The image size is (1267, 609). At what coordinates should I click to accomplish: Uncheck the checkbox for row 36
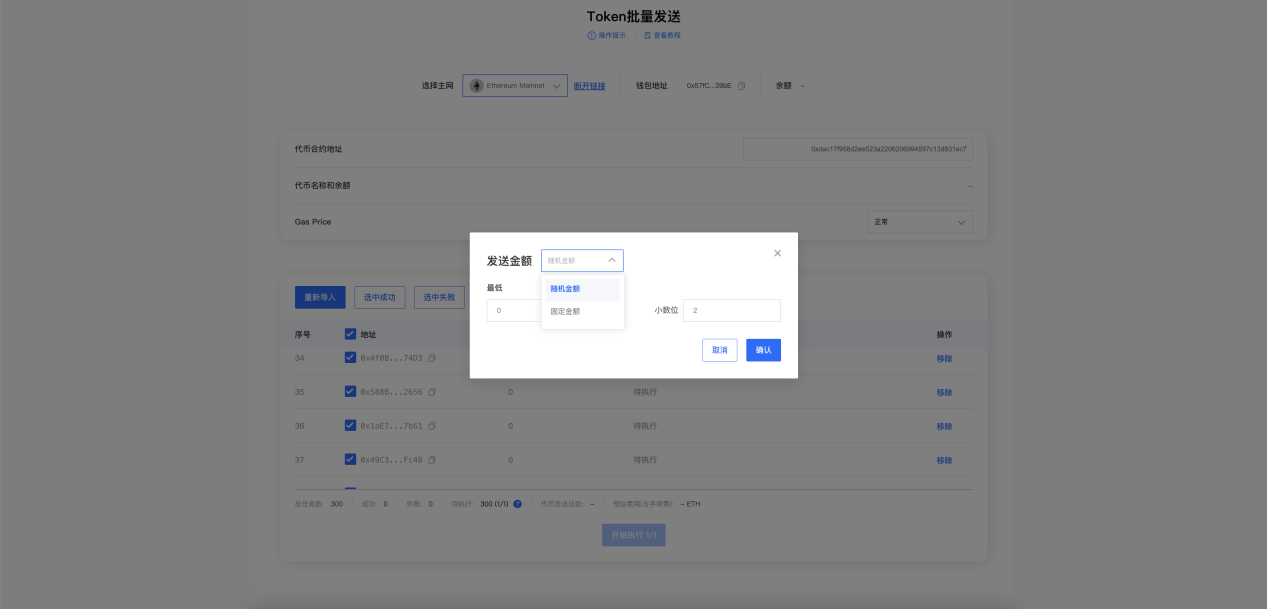point(350,426)
